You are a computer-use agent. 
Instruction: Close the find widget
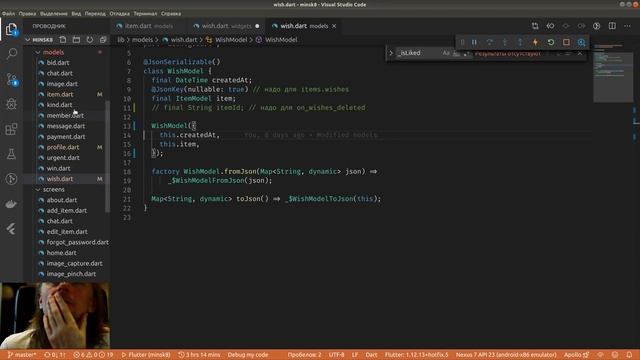(580, 53)
